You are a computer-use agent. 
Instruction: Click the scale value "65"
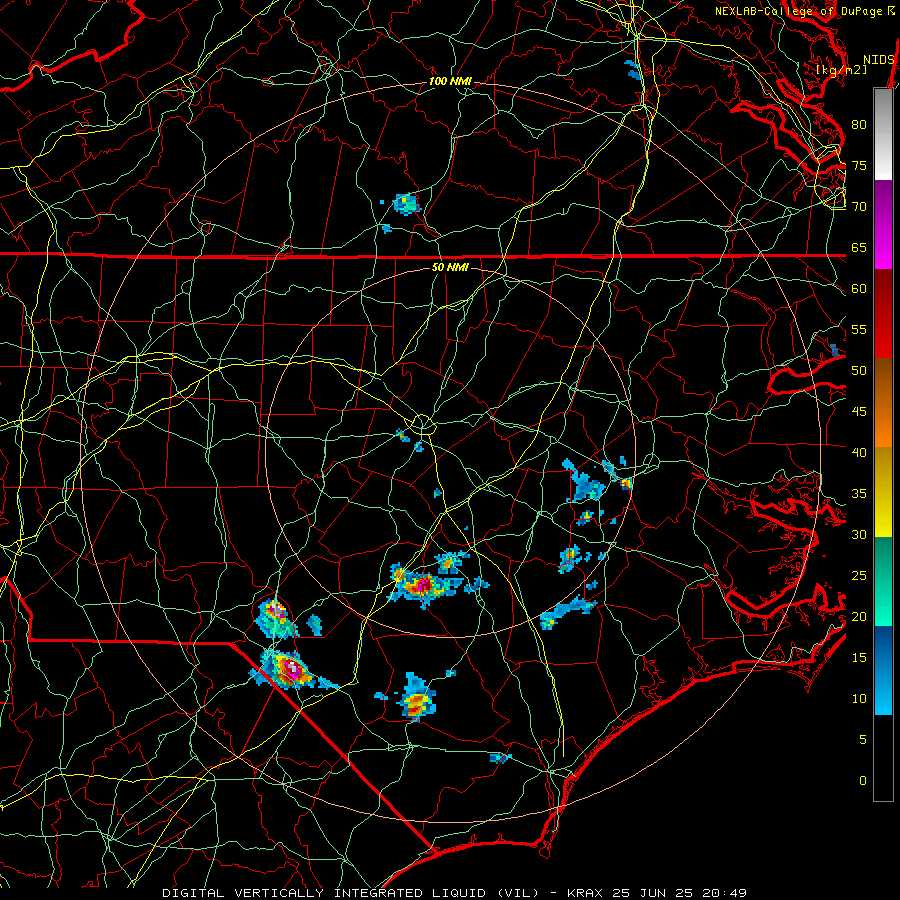pos(859,247)
